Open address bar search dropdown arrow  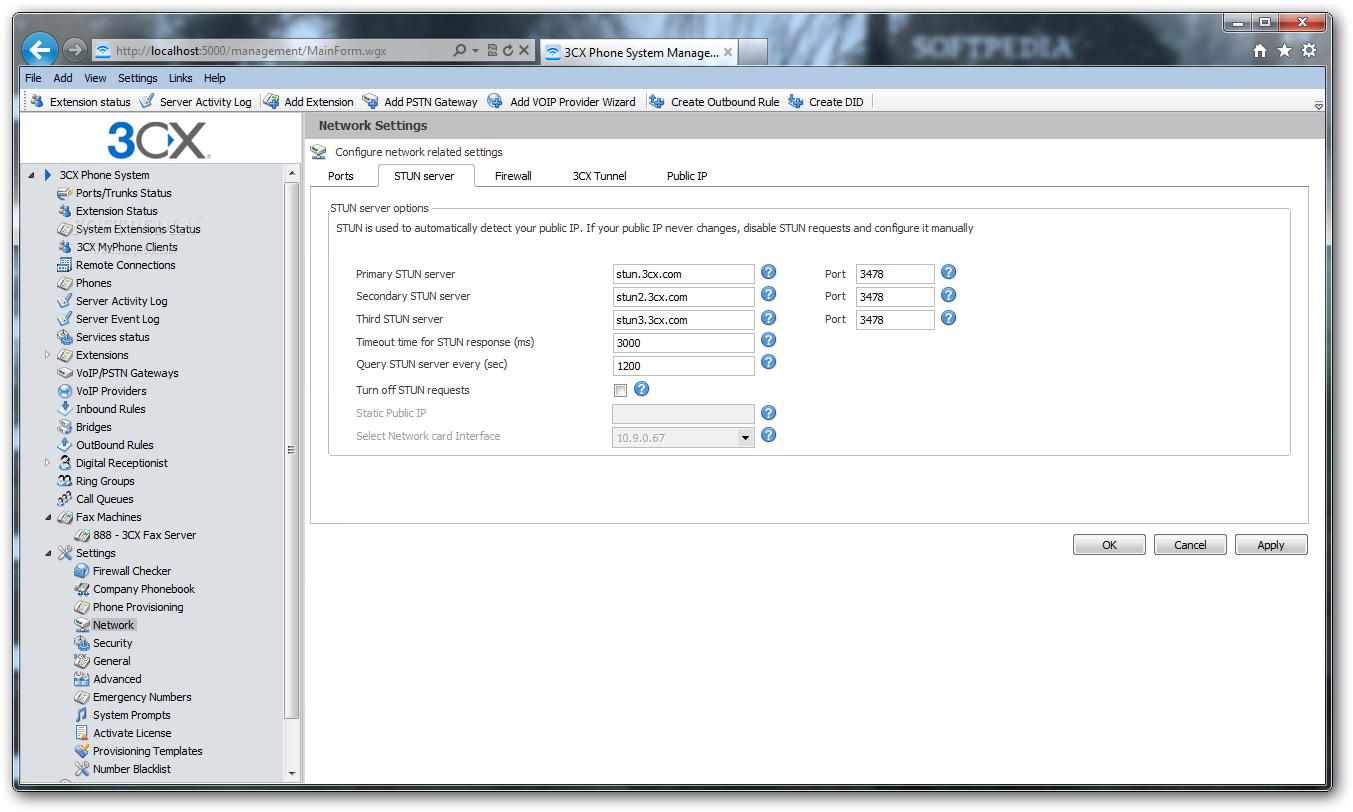(x=475, y=50)
